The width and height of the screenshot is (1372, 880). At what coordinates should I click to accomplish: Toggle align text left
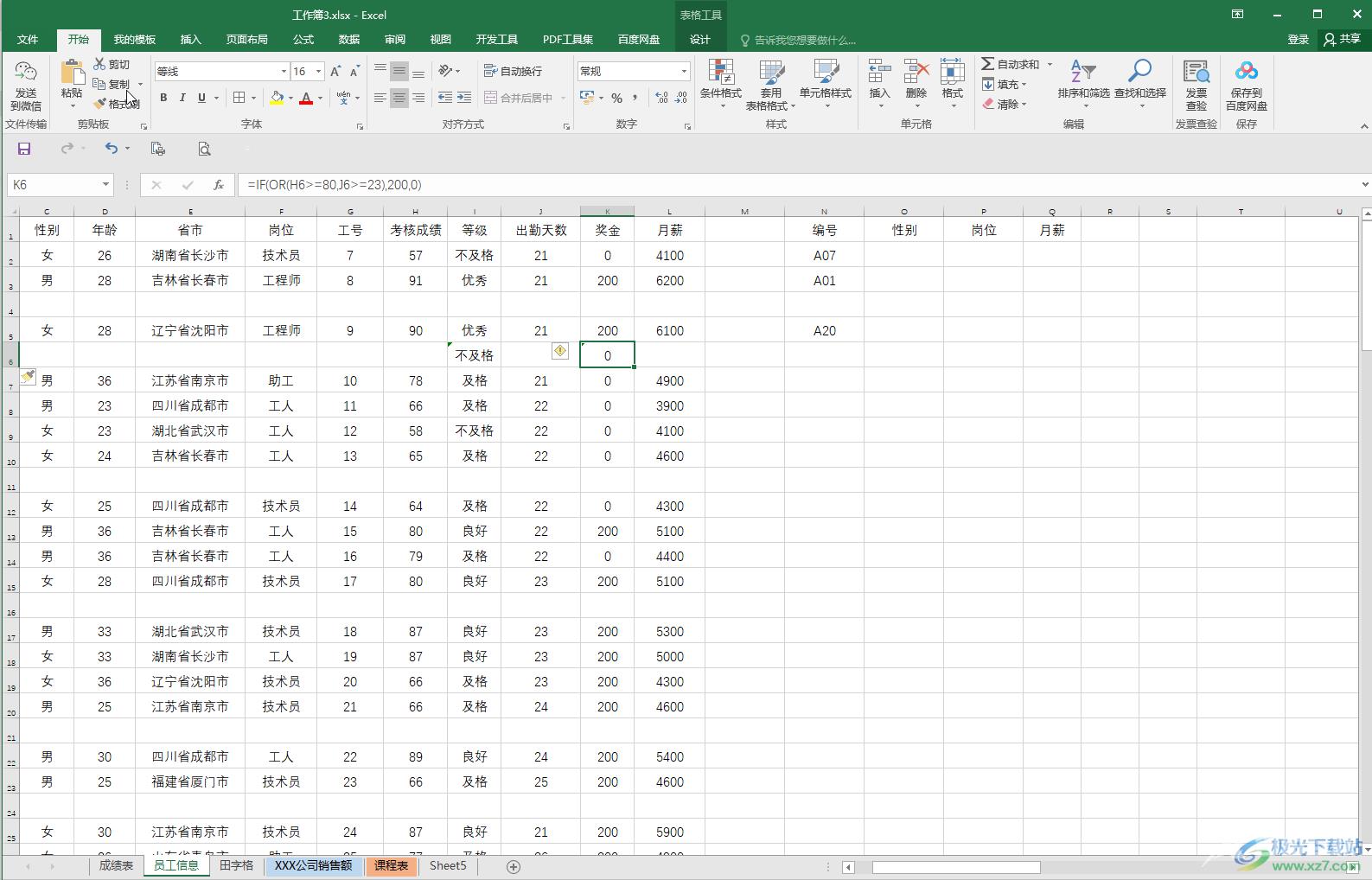coord(380,98)
